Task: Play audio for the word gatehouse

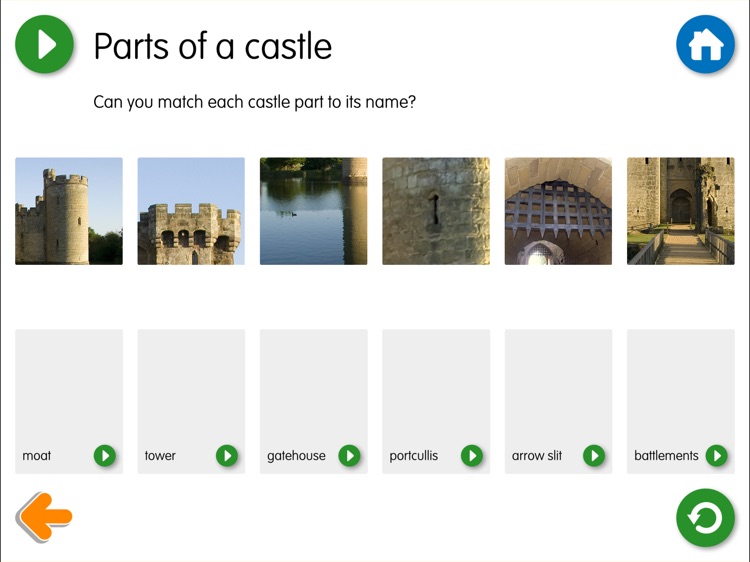Action: point(349,456)
